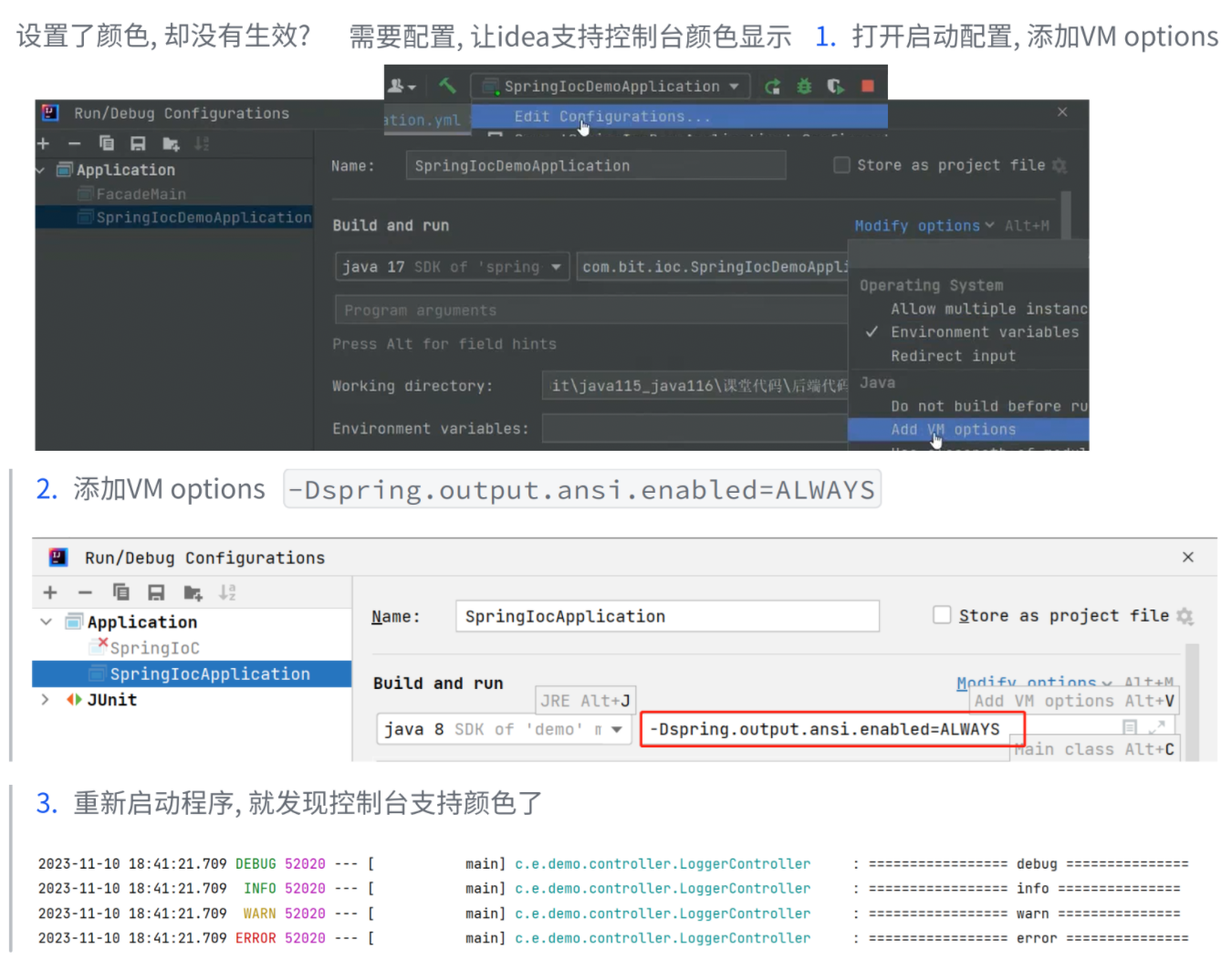Save configuration icon in the light dialog
1232x960 pixels.
click(156, 592)
